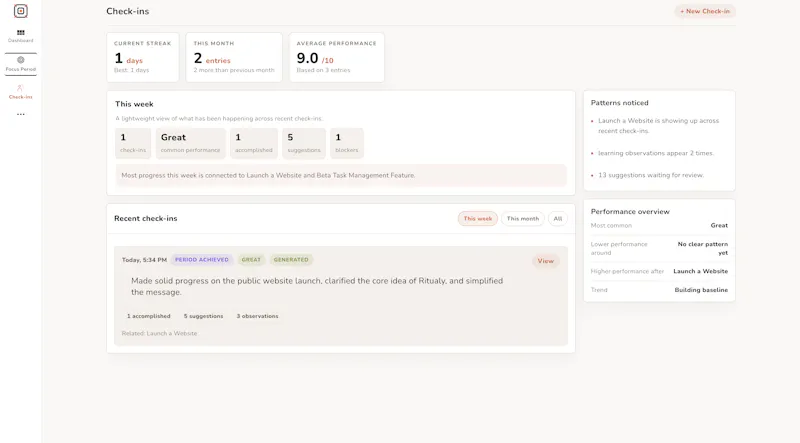This screenshot has height=443, width=800.
Task: Click 'learning observations appear 2 times' item
Action: pyautogui.click(x=656, y=153)
